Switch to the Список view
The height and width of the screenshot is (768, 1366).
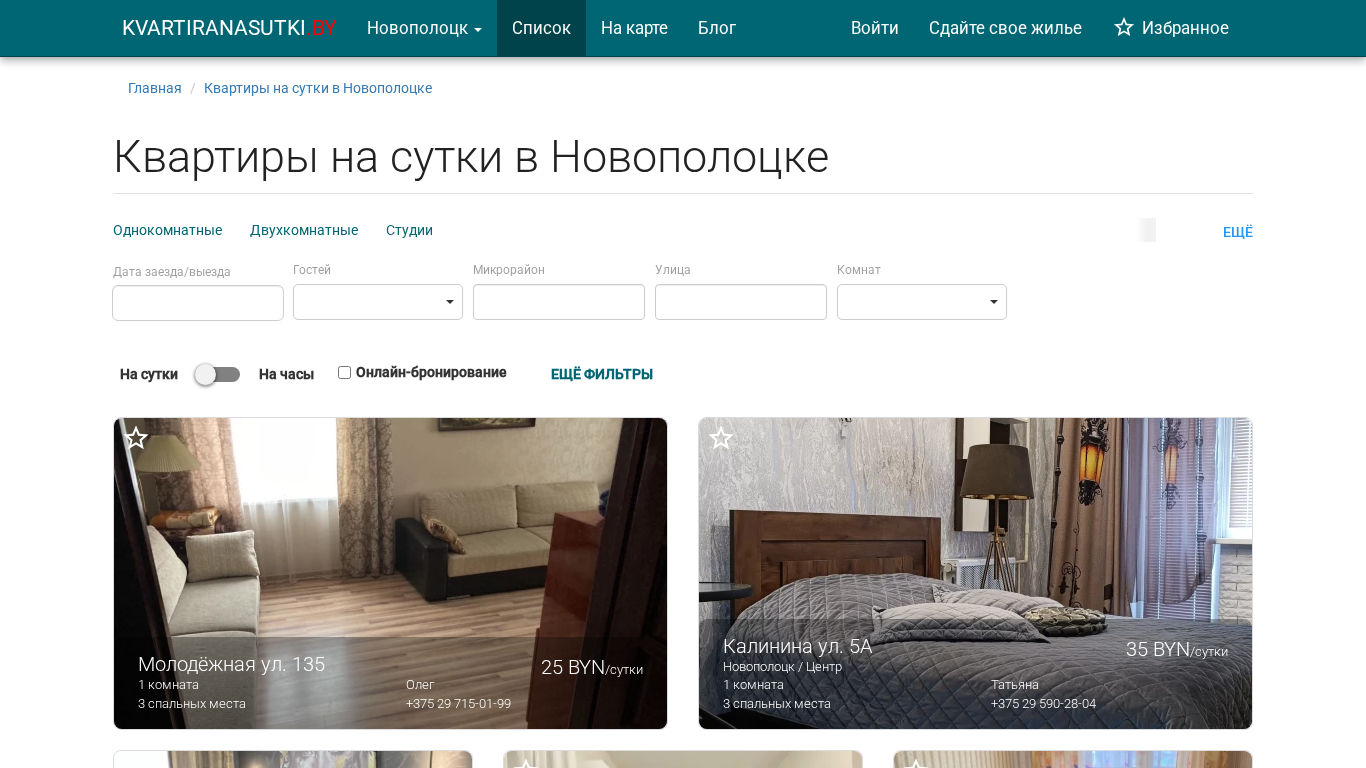tap(541, 28)
